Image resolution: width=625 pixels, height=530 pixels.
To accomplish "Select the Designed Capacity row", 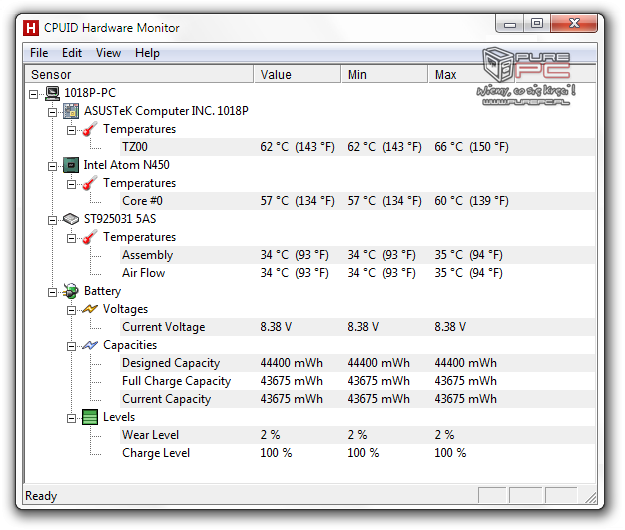I will [358, 363].
